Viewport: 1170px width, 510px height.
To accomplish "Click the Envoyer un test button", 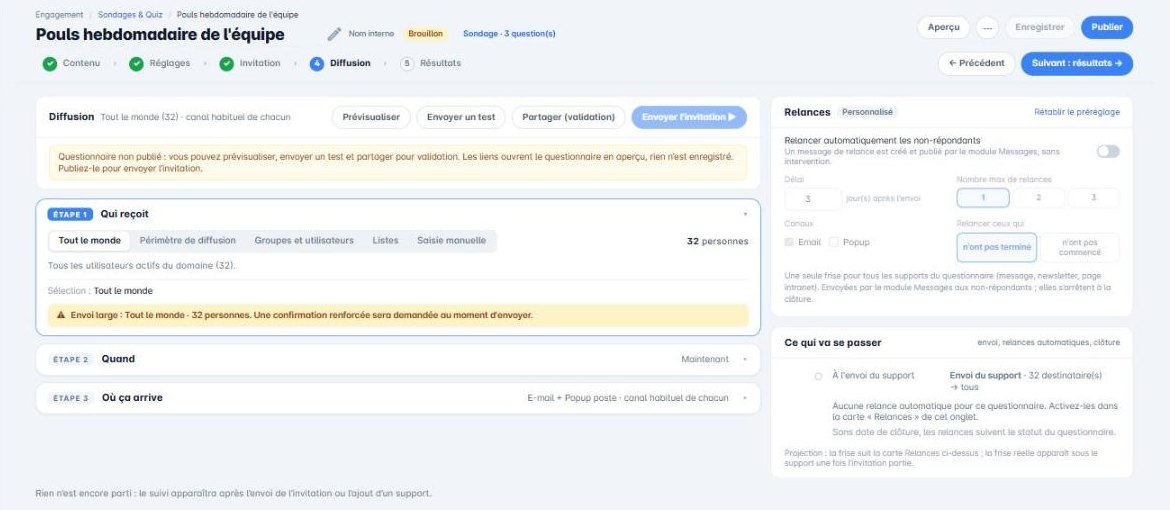I will coord(460,117).
